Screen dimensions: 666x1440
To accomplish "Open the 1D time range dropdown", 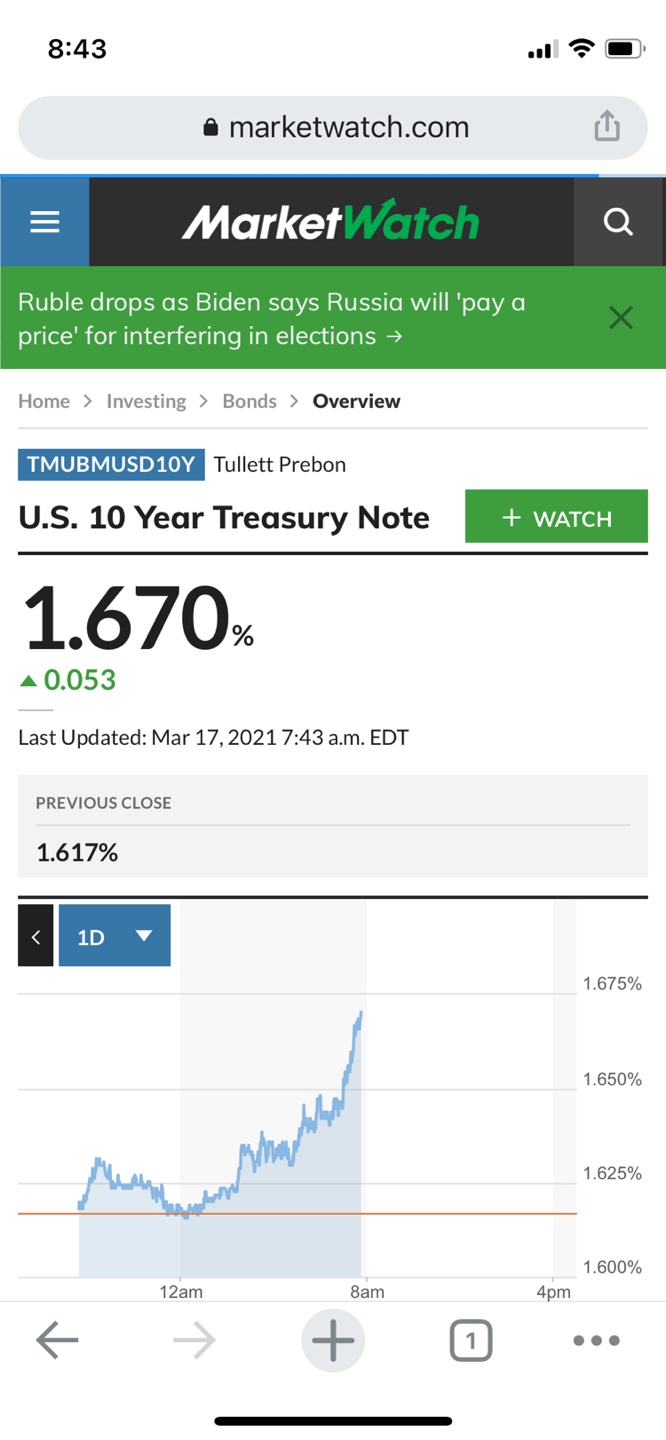I will coord(114,936).
